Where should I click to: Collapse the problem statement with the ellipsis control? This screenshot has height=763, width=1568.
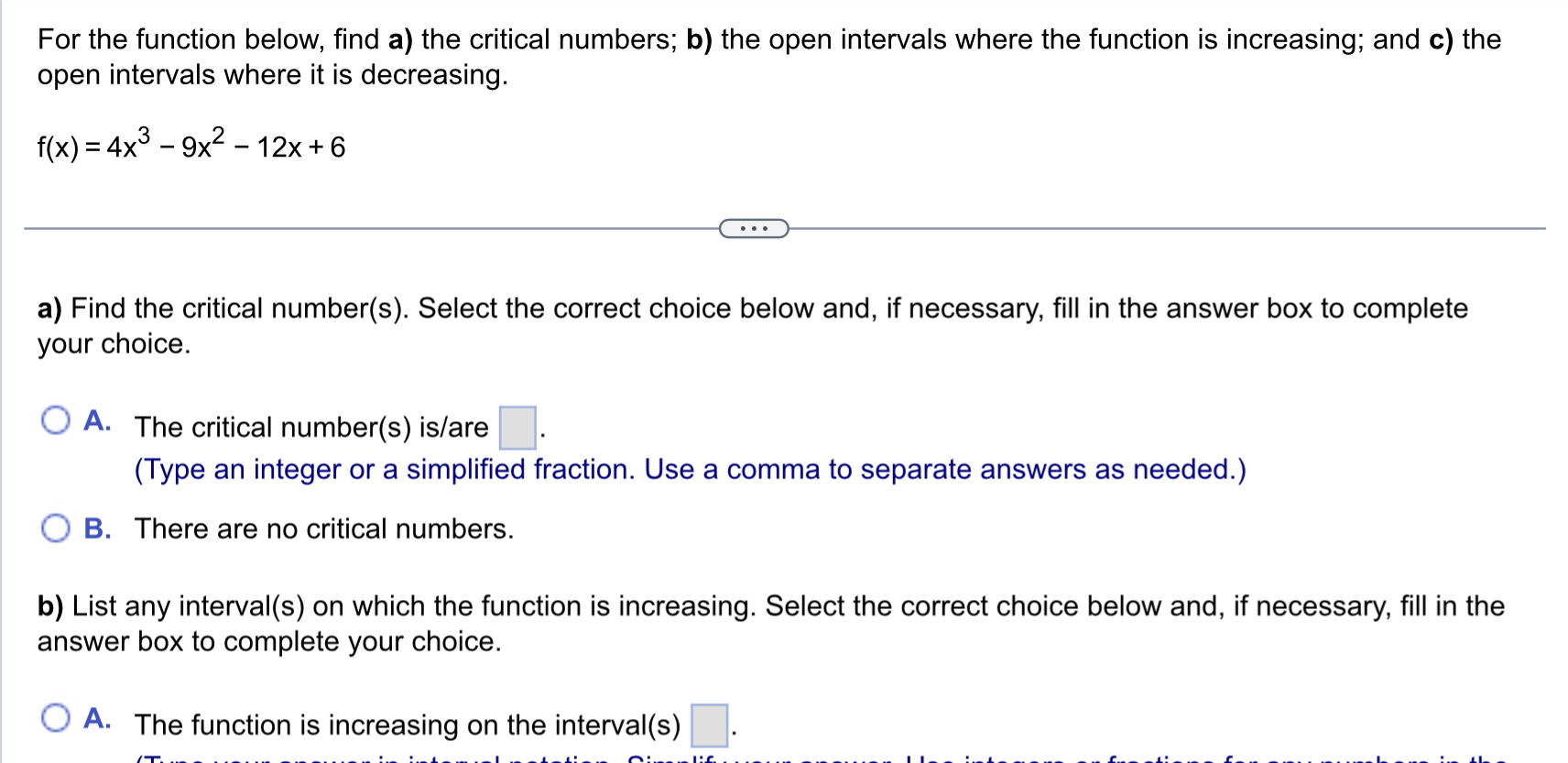click(x=753, y=227)
